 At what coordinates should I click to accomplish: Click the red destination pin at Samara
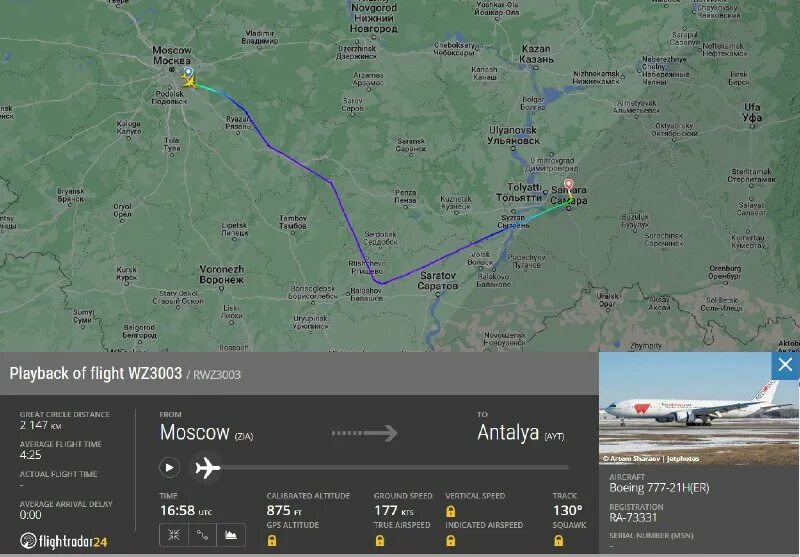coord(568,186)
